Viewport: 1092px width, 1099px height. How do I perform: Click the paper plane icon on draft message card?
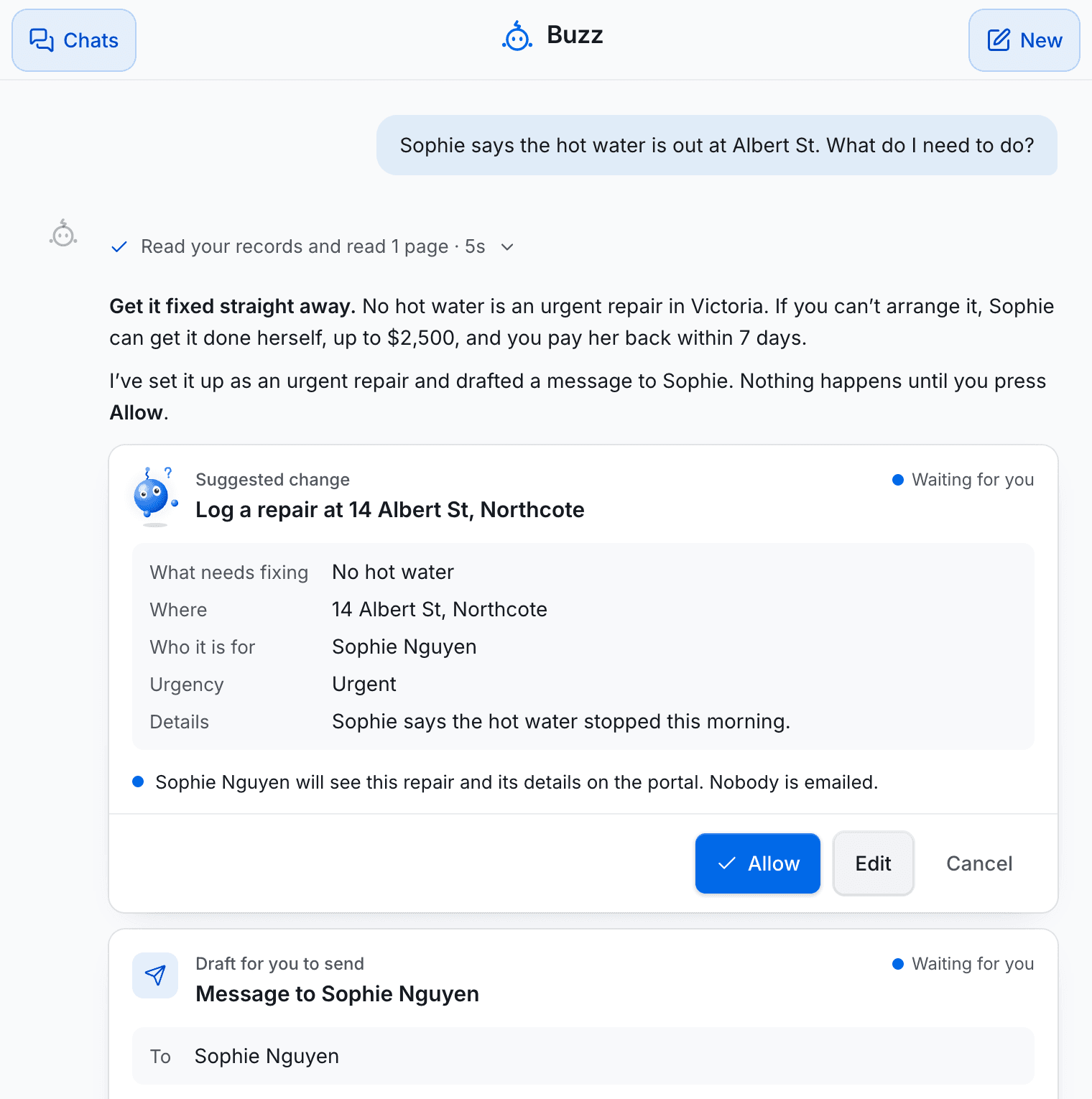point(155,975)
